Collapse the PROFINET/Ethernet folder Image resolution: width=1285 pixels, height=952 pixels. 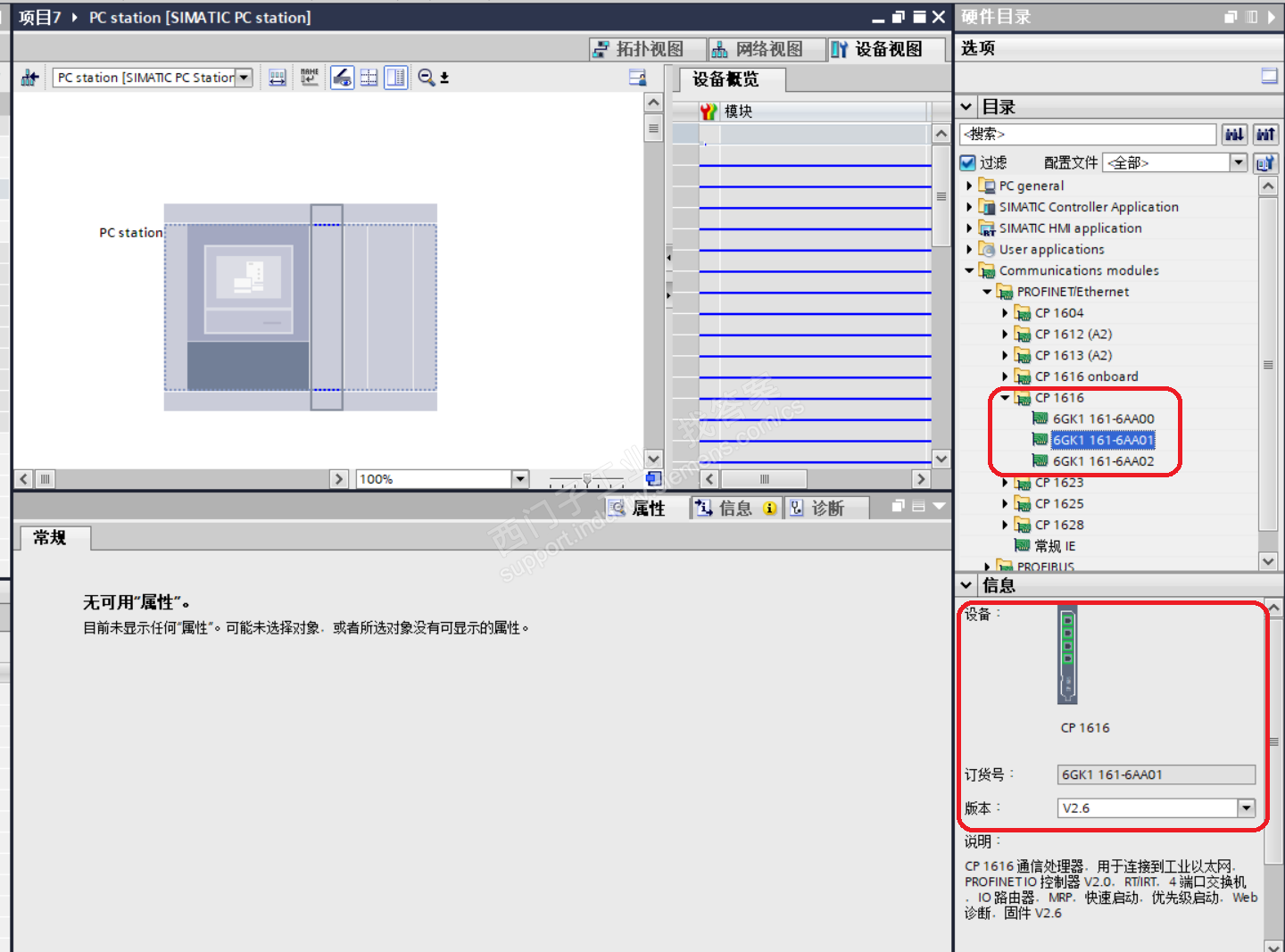(987, 292)
